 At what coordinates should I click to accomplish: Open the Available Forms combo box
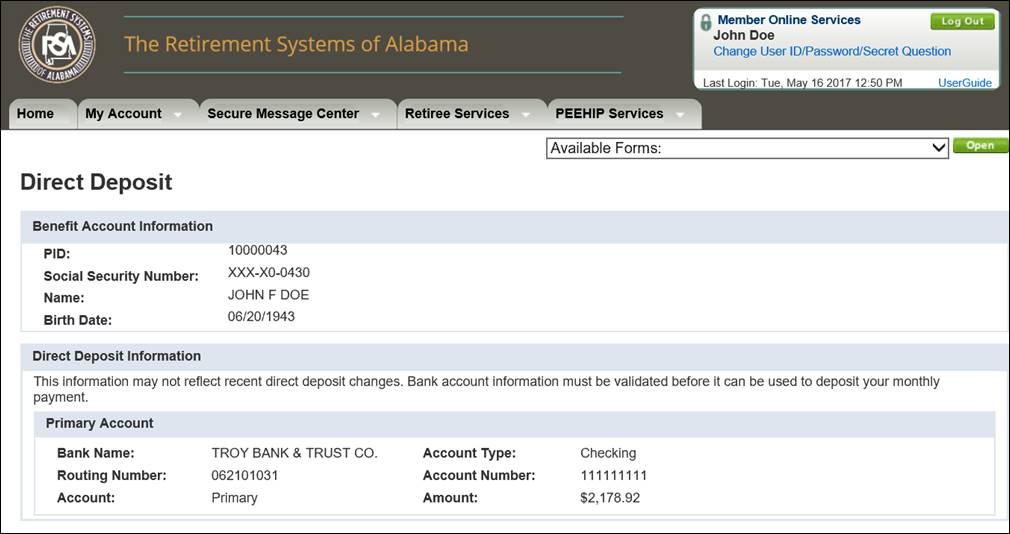tap(747, 148)
